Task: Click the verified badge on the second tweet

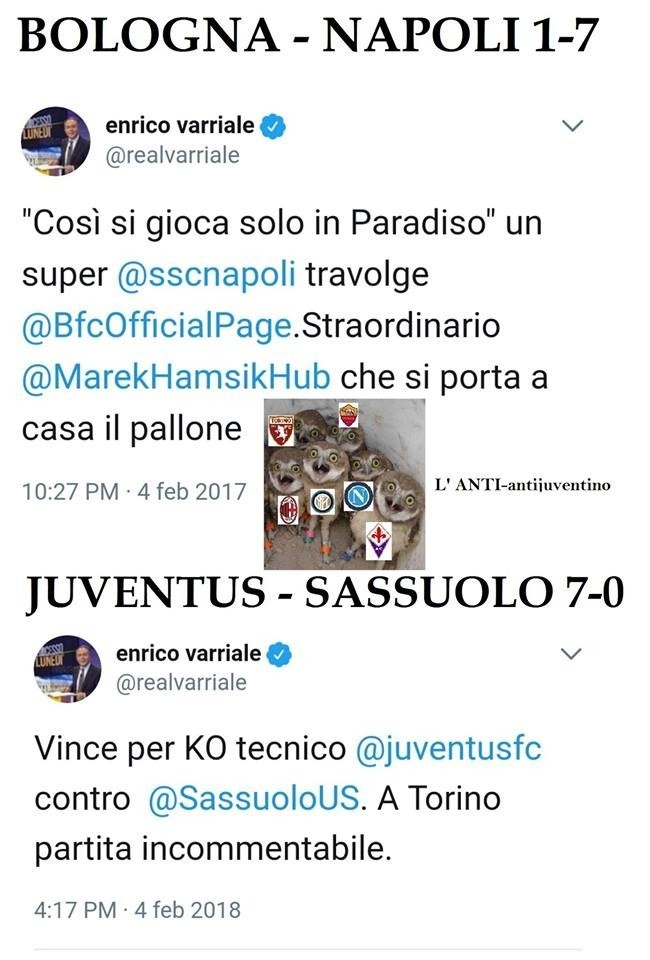Action: [280, 654]
